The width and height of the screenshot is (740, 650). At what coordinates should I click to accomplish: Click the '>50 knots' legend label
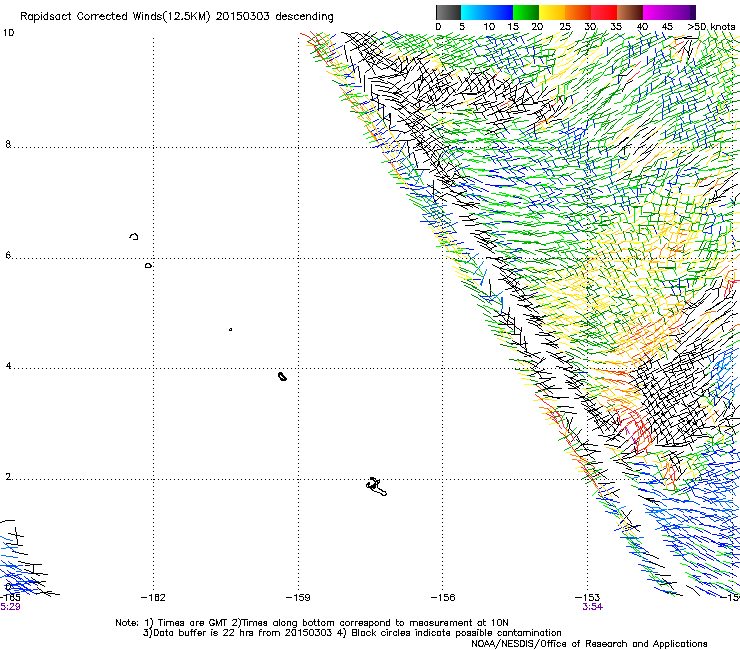(x=711, y=27)
